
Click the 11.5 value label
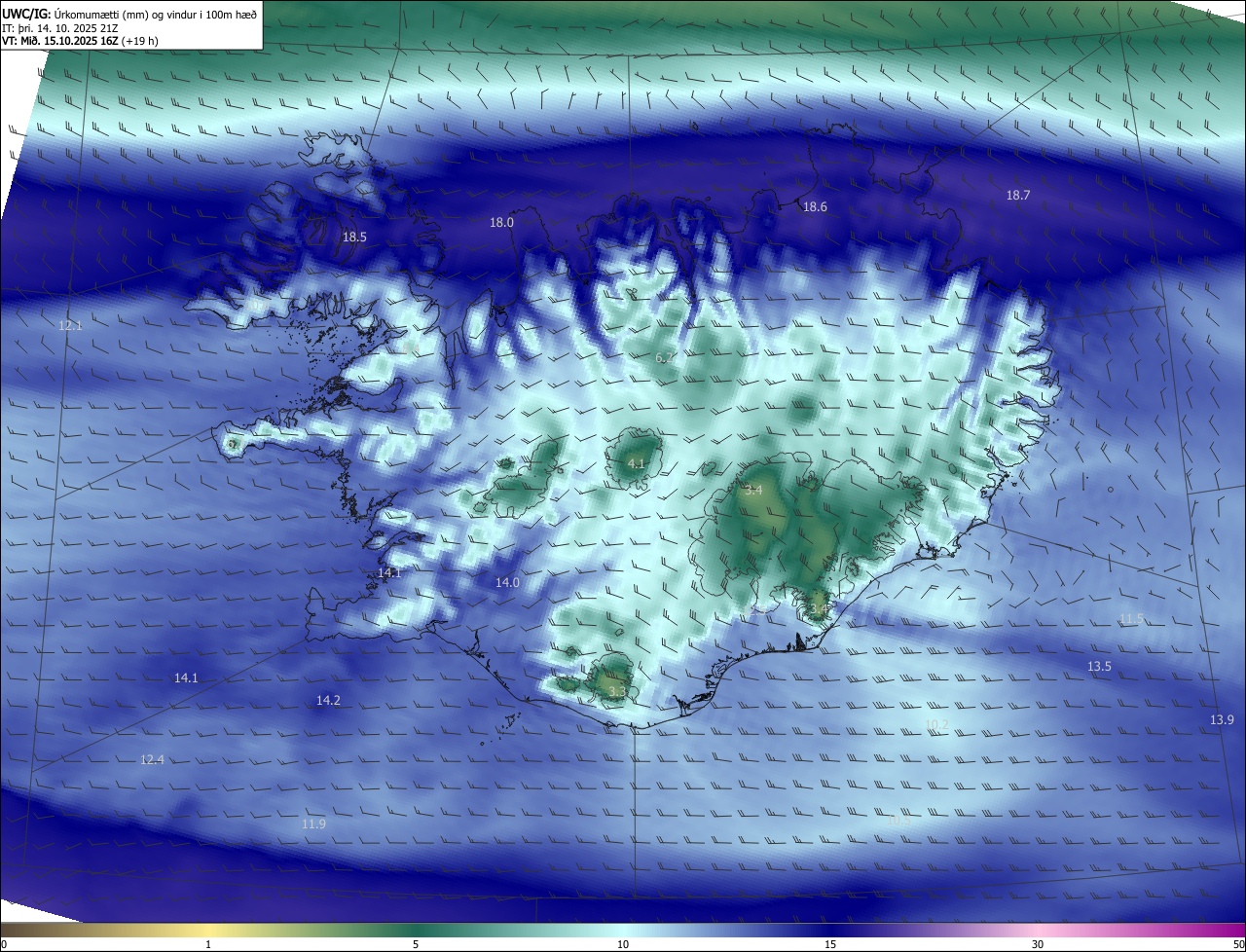(x=1131, y=619)
